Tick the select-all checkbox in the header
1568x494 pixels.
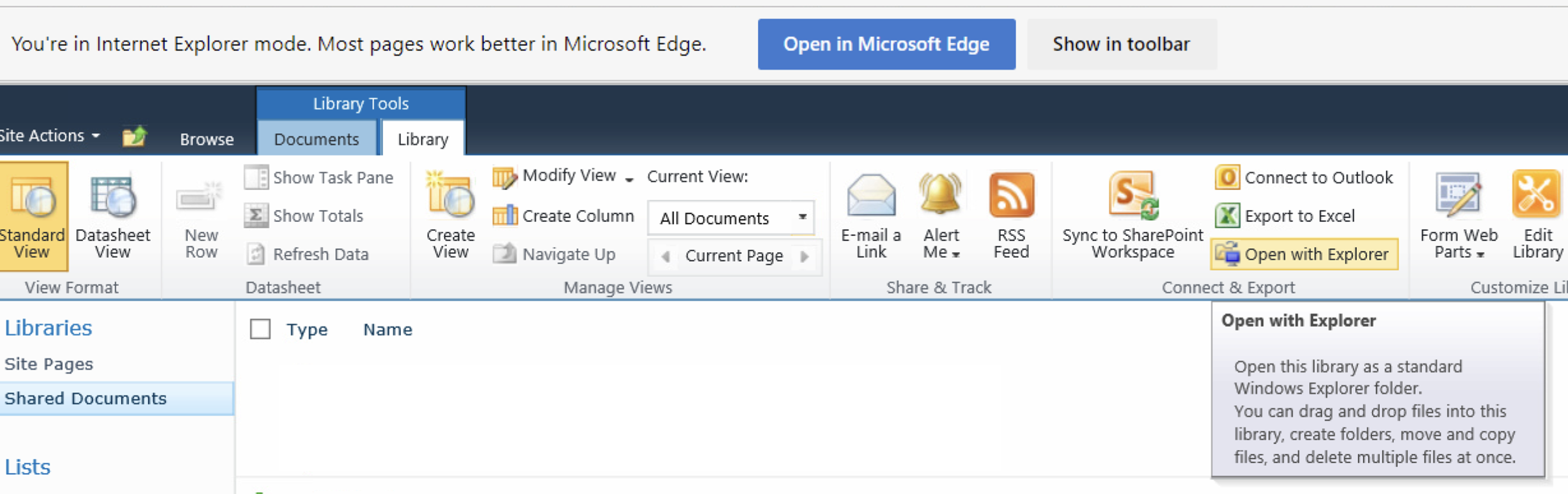[260, 329]
